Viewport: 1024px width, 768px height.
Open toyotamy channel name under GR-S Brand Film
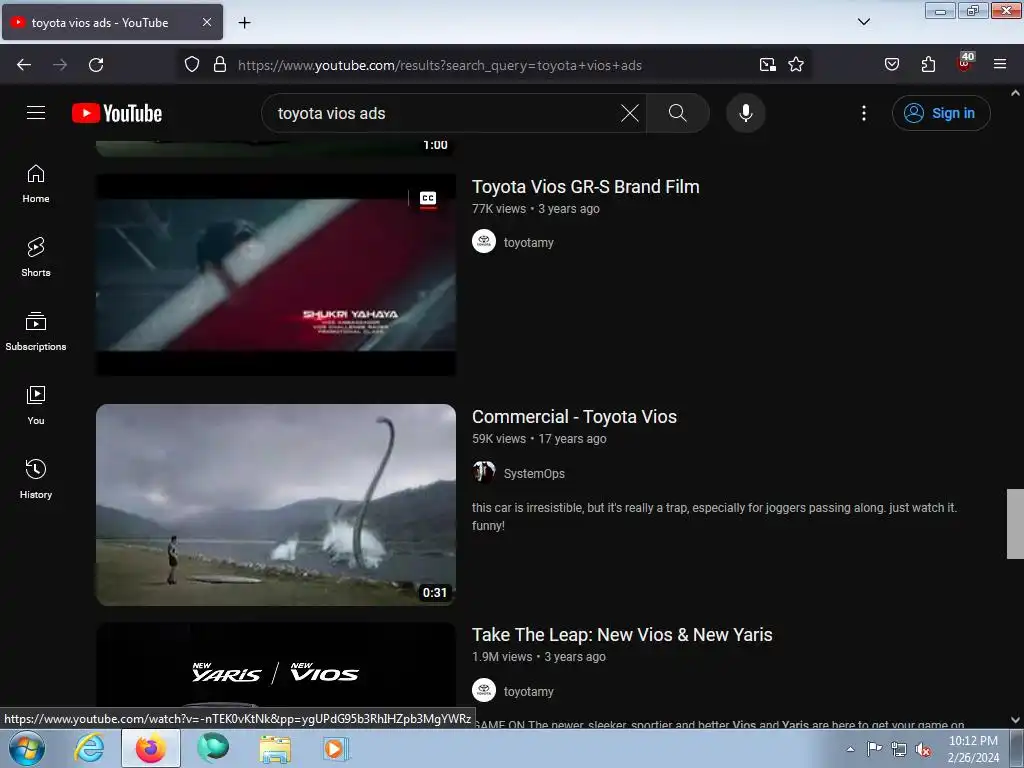(x=529, y=242)
